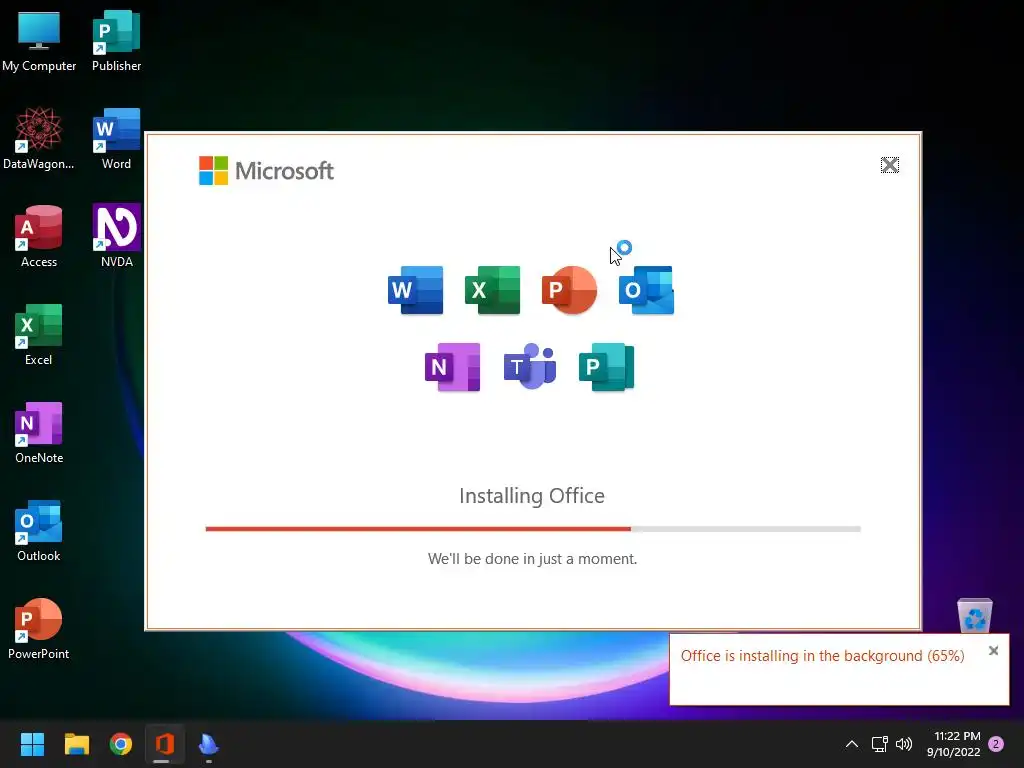Show hidden system tray icons

coord(852,744)
